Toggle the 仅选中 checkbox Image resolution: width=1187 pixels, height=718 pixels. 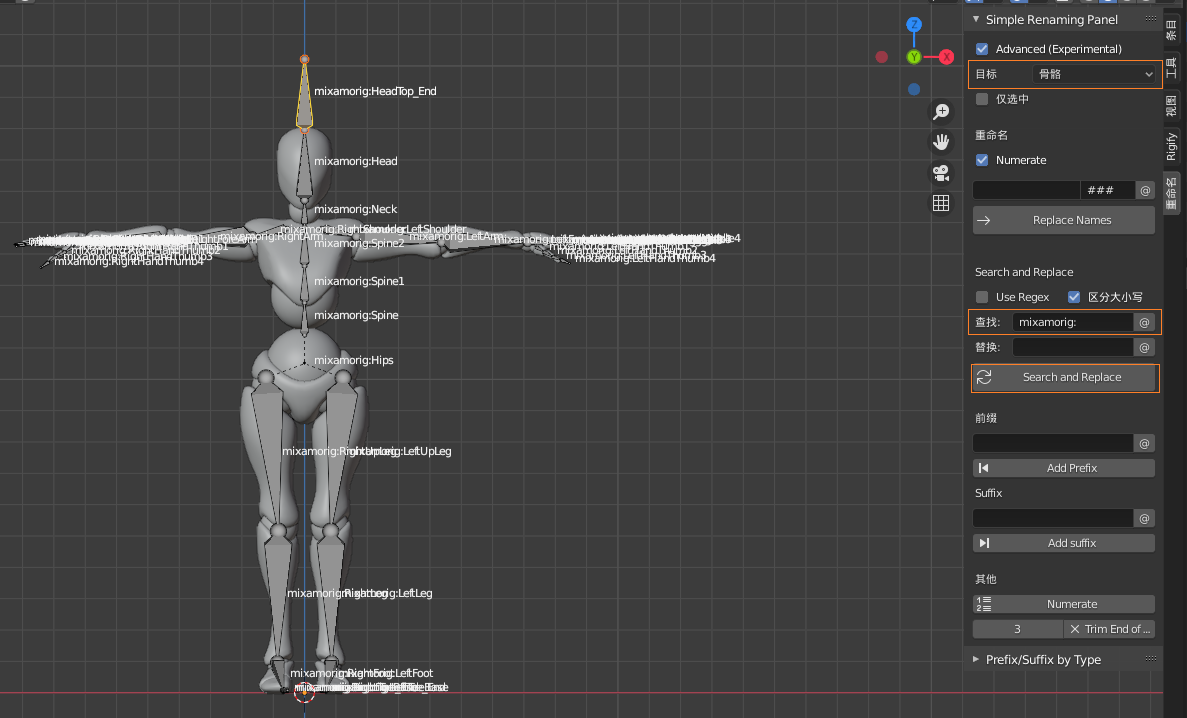982,99
